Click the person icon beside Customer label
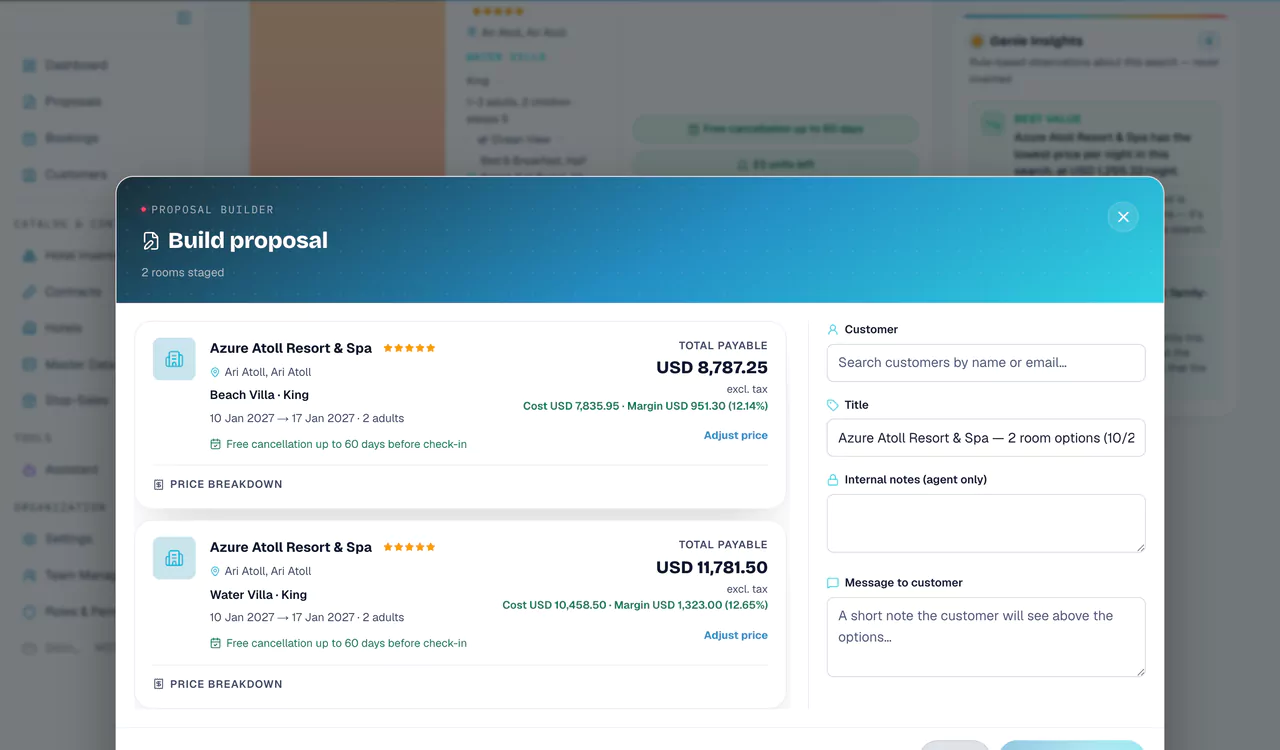The image size is (1280, 750). pos(833,329)
